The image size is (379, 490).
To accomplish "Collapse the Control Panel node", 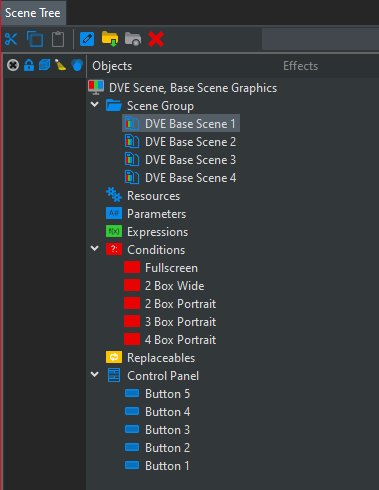I will point(95,375).
